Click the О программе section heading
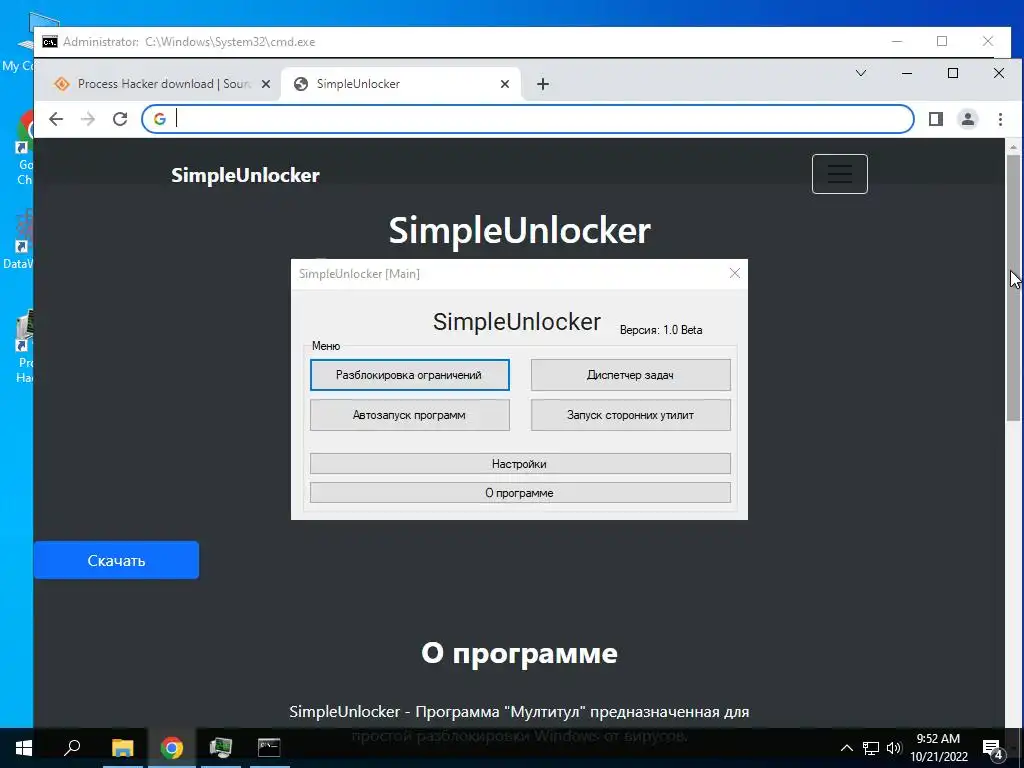The image size is (1024, 768). point(519,653)
